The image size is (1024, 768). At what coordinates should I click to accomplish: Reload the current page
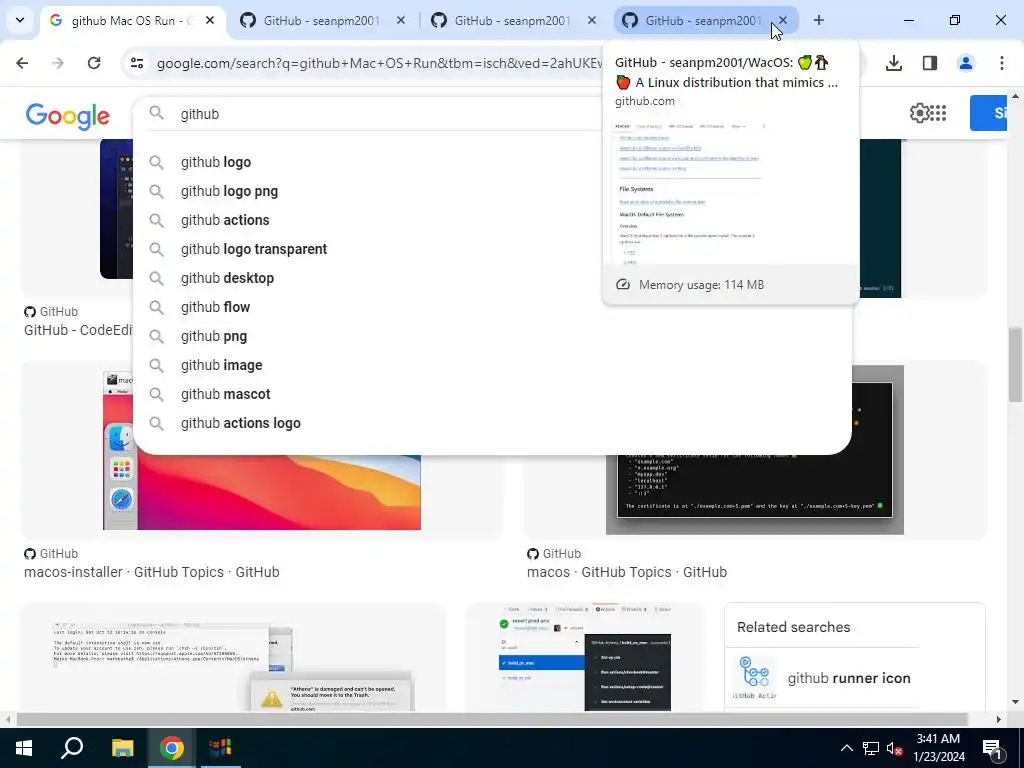(94, 63)
